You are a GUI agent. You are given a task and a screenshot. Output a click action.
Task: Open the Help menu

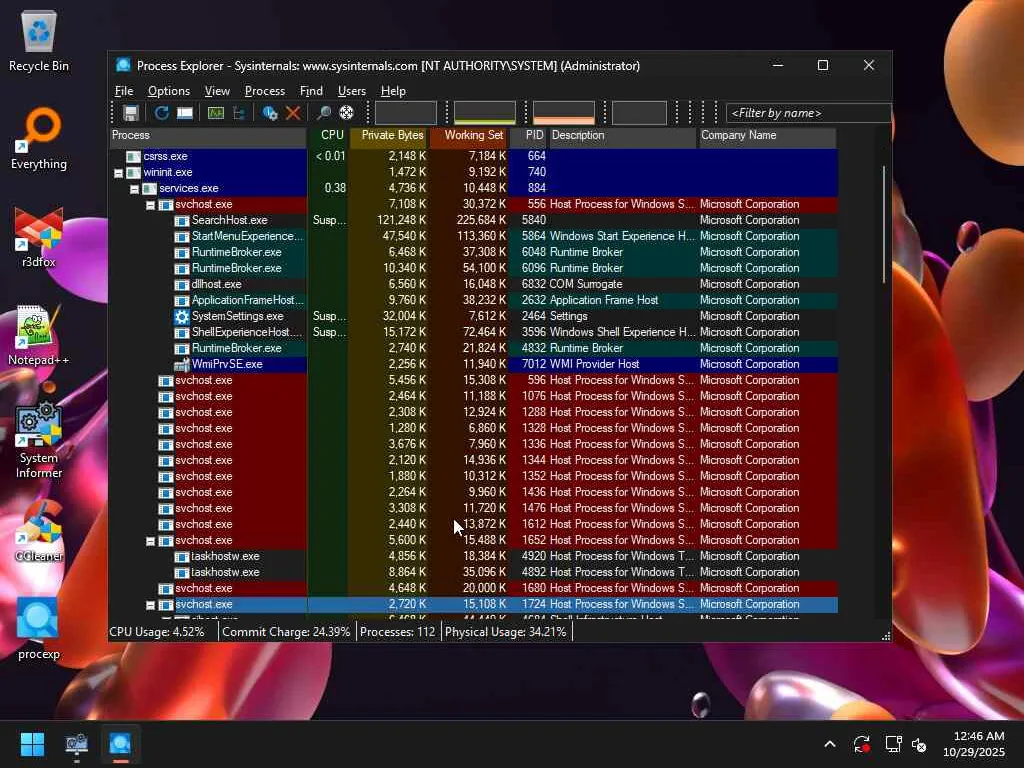(393, 91)
